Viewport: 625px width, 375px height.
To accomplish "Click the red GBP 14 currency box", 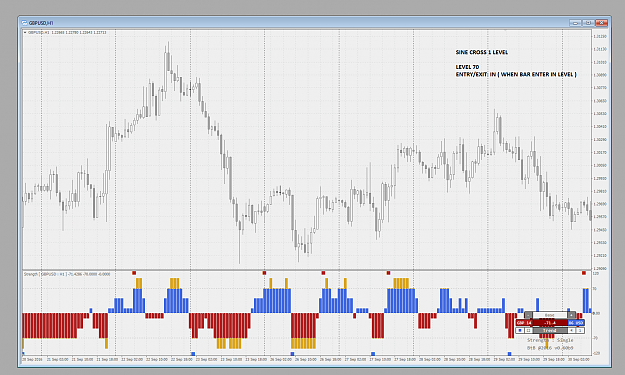I will point(524,322).
